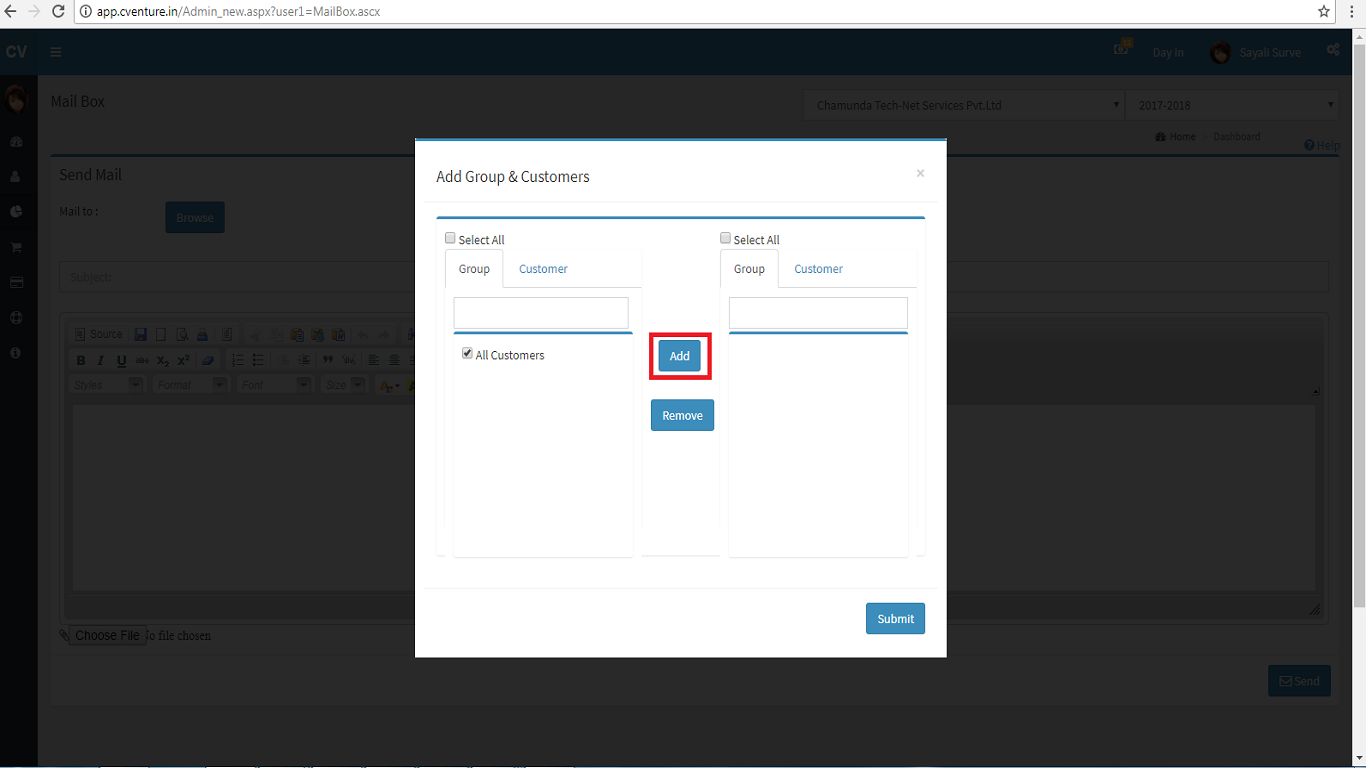Viewport: 1366px width, 768px height.
Task: Open the hamburger menu in top bar
Action: [56, 52]
